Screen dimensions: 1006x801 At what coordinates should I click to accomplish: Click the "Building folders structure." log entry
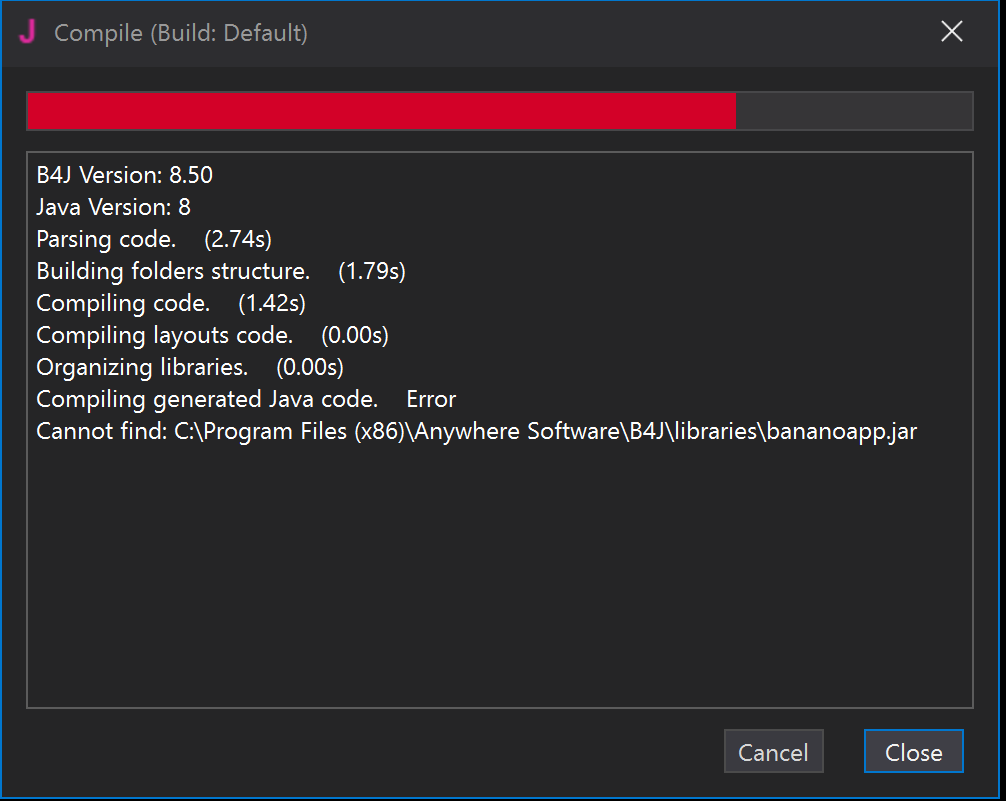click(x=172, y=271)
